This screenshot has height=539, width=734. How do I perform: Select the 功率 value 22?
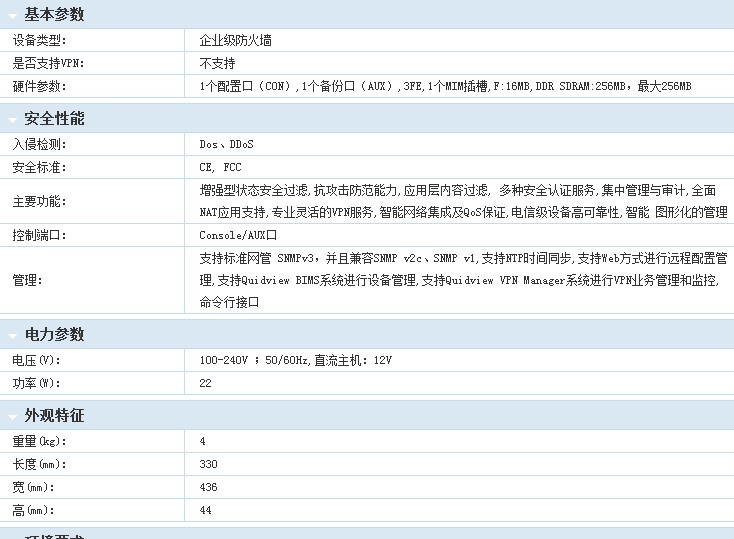click(x=206, y=383)
